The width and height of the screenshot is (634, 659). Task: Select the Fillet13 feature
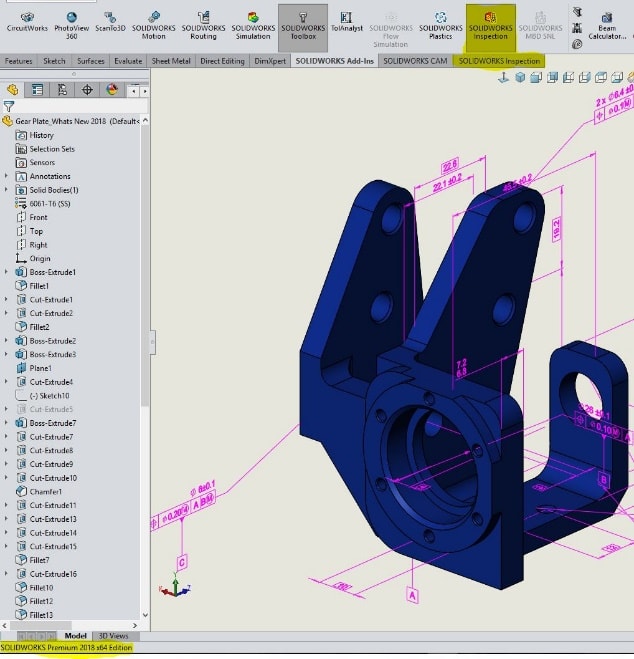34,615
